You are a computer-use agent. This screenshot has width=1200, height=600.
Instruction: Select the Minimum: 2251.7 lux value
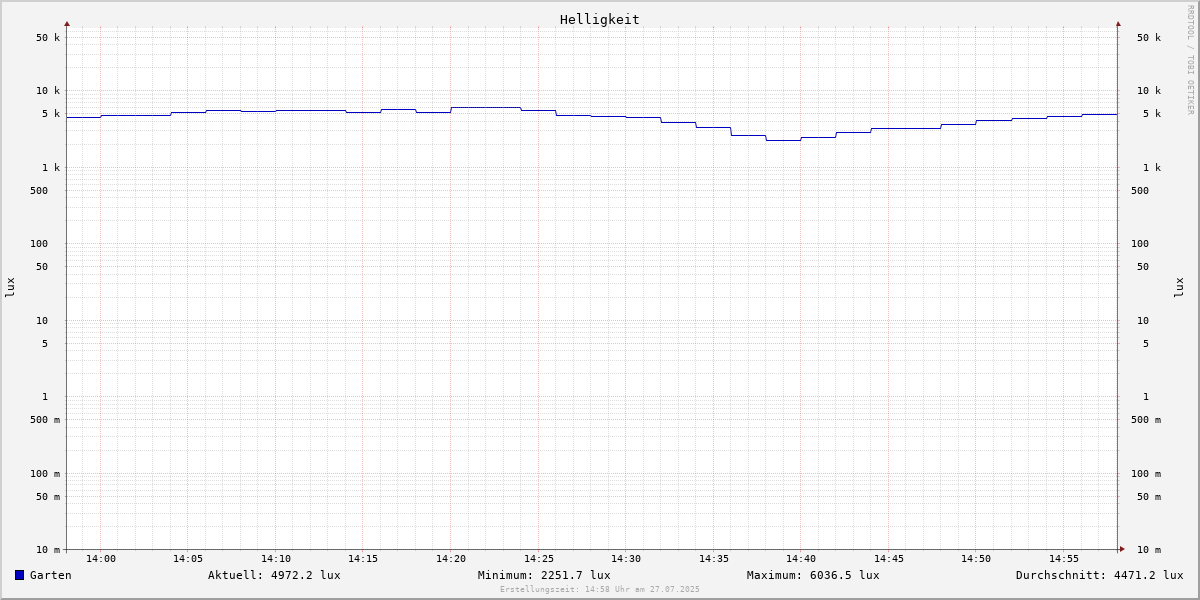pyautogui.click(x=544, y=575)
